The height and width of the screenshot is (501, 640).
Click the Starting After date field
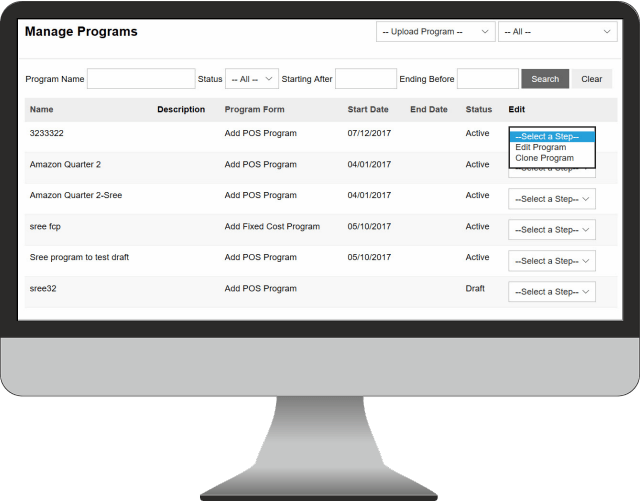click(x=366, y=79)
